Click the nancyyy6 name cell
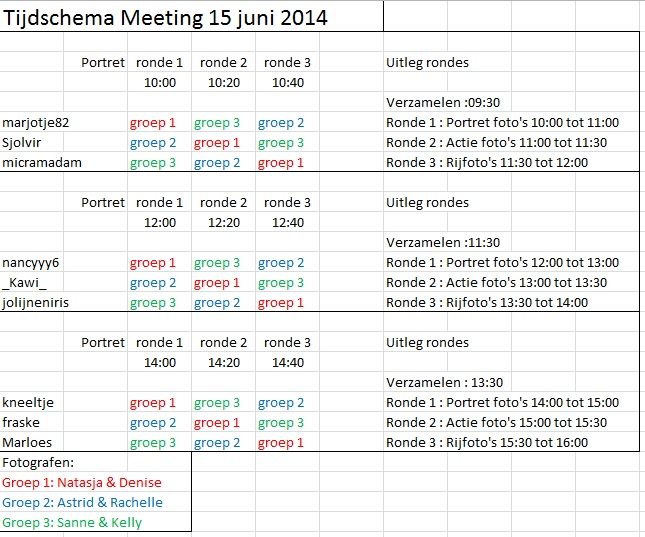Screen dimensions: 645x537 tap(31, 263)
